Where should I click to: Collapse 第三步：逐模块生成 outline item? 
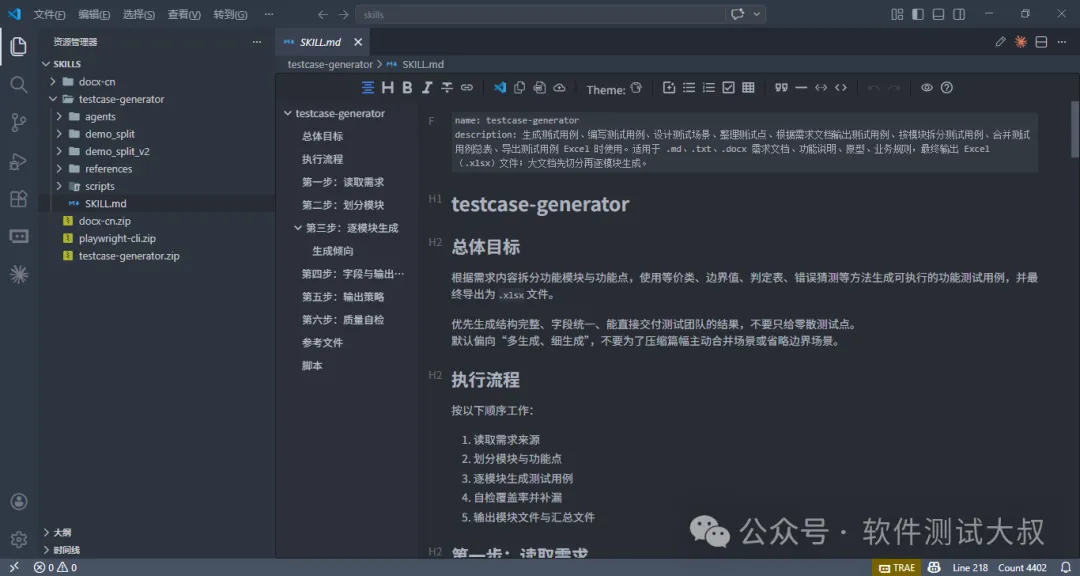pyautogui.click(x=298, y=227)
